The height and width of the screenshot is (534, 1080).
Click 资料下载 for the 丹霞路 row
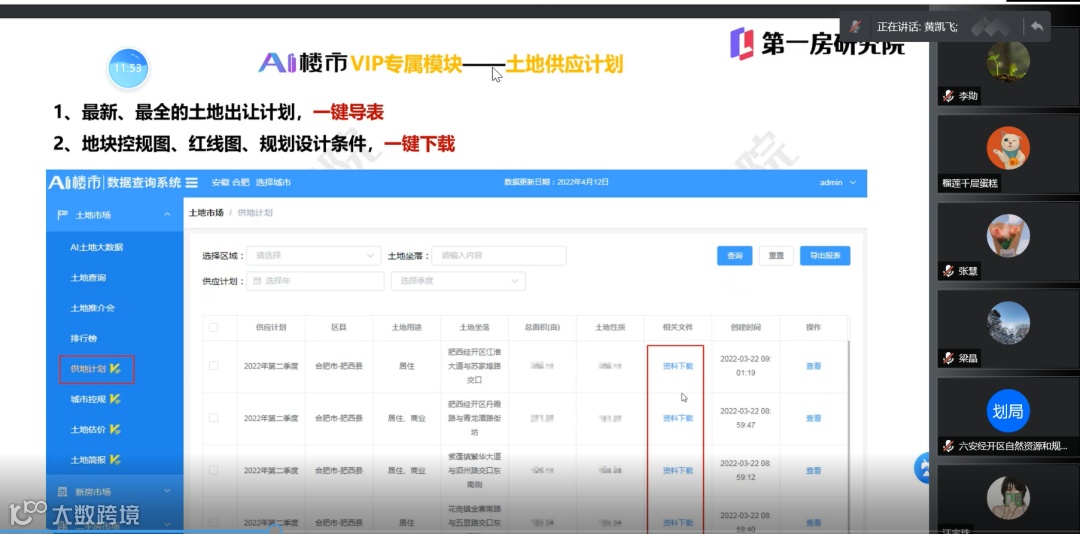coord(678,418)
